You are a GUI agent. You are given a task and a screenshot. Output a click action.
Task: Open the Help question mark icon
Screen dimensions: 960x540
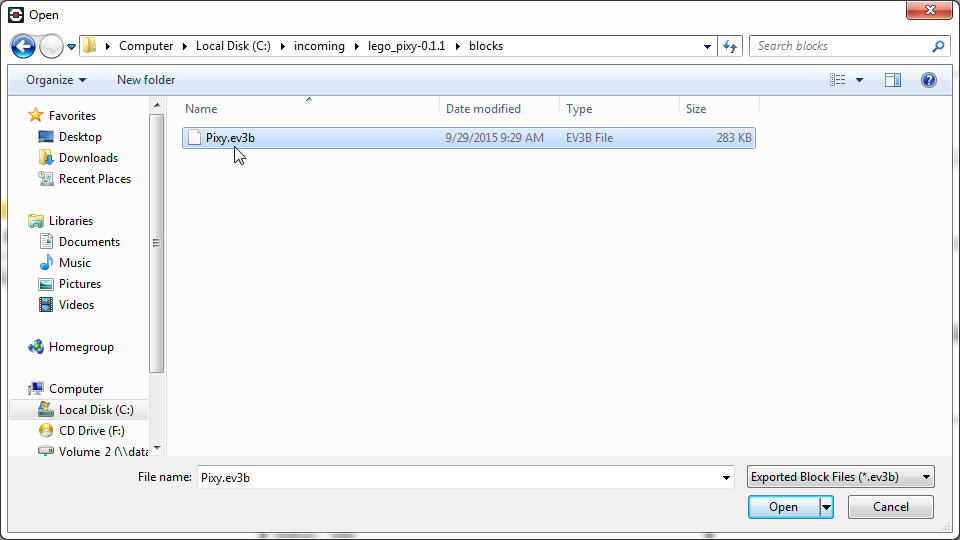tap(928, 80)
